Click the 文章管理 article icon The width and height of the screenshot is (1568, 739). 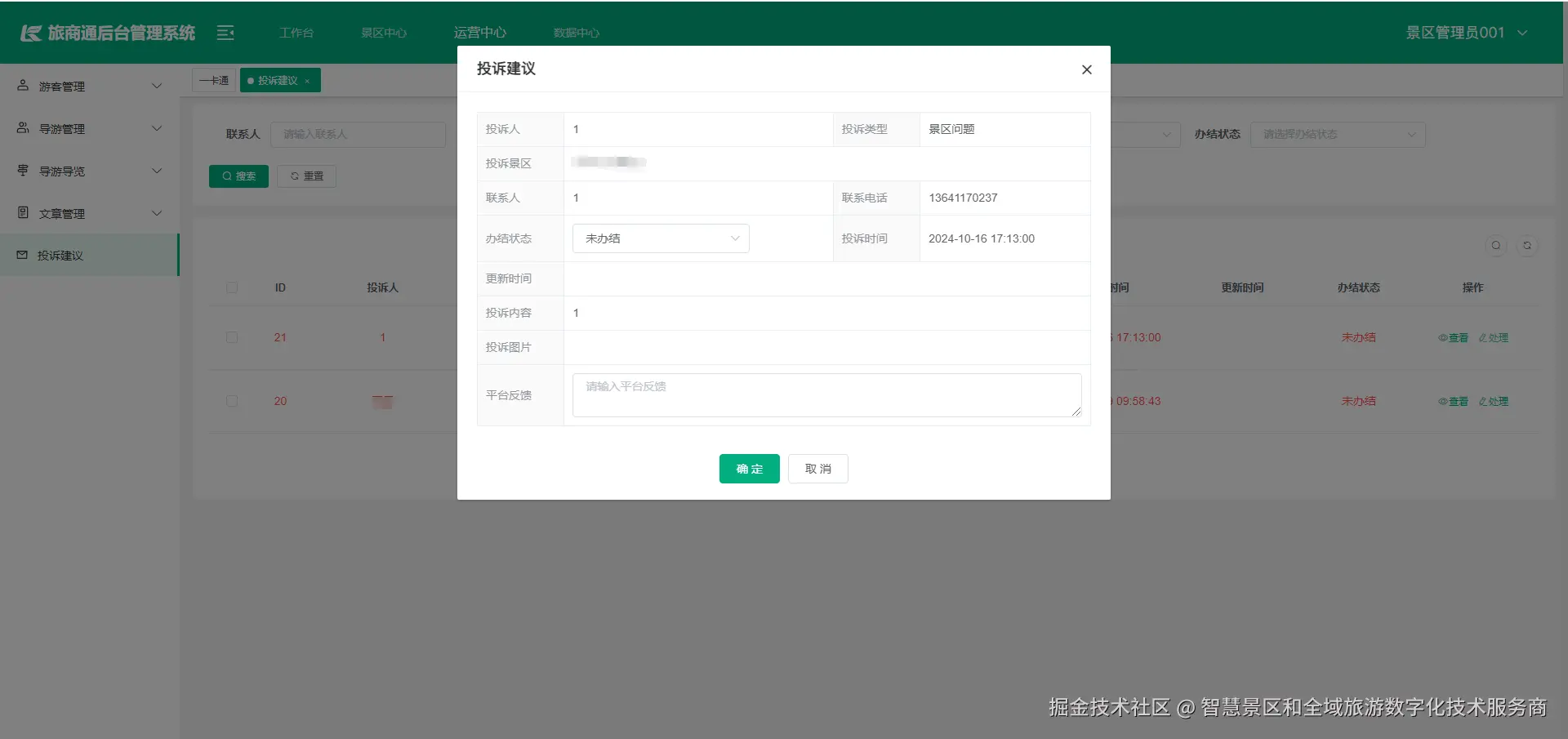coord(21,212)
